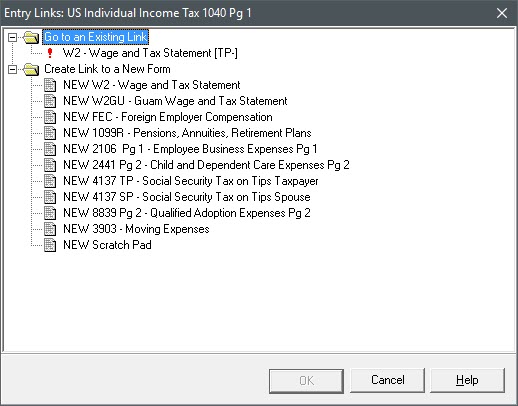Click the red exclamation icon beside W2 link
The height and width of the screenshot is (406, 518).
50,53
